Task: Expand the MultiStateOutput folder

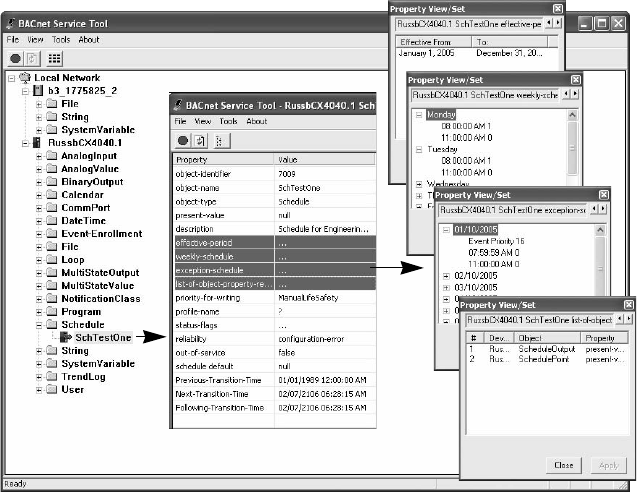Action: click(39, 273)
